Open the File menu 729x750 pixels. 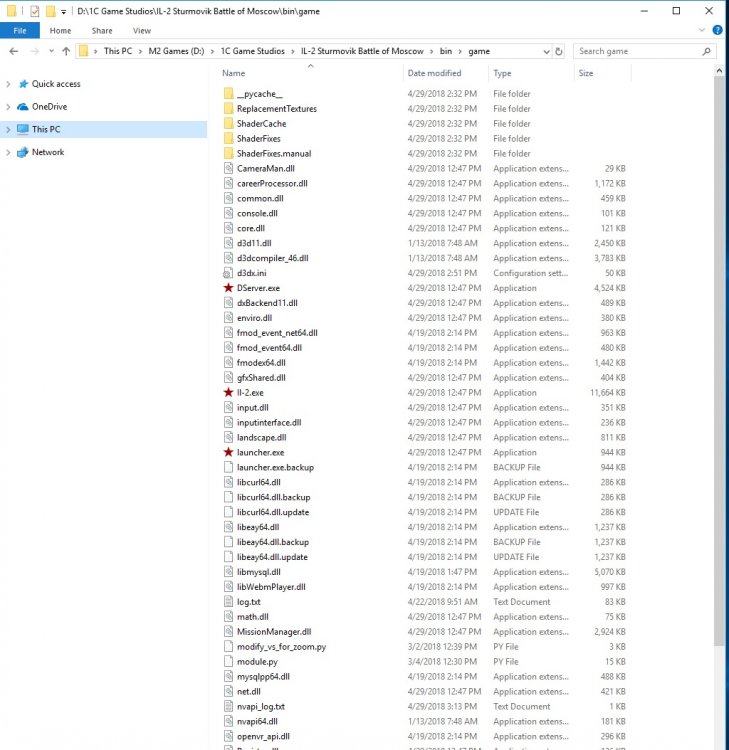(20, 31)
